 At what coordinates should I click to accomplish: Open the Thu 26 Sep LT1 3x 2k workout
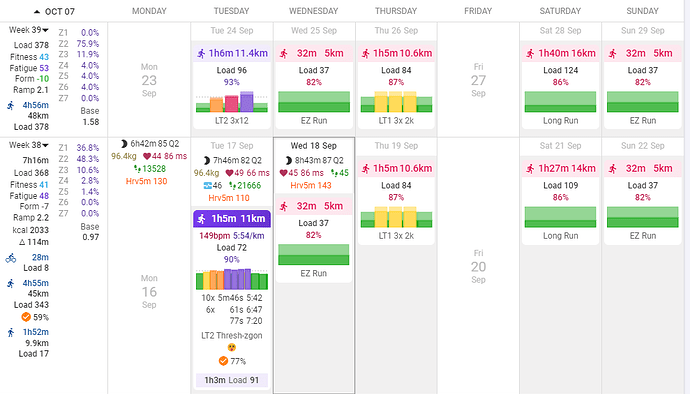[396, 86]
